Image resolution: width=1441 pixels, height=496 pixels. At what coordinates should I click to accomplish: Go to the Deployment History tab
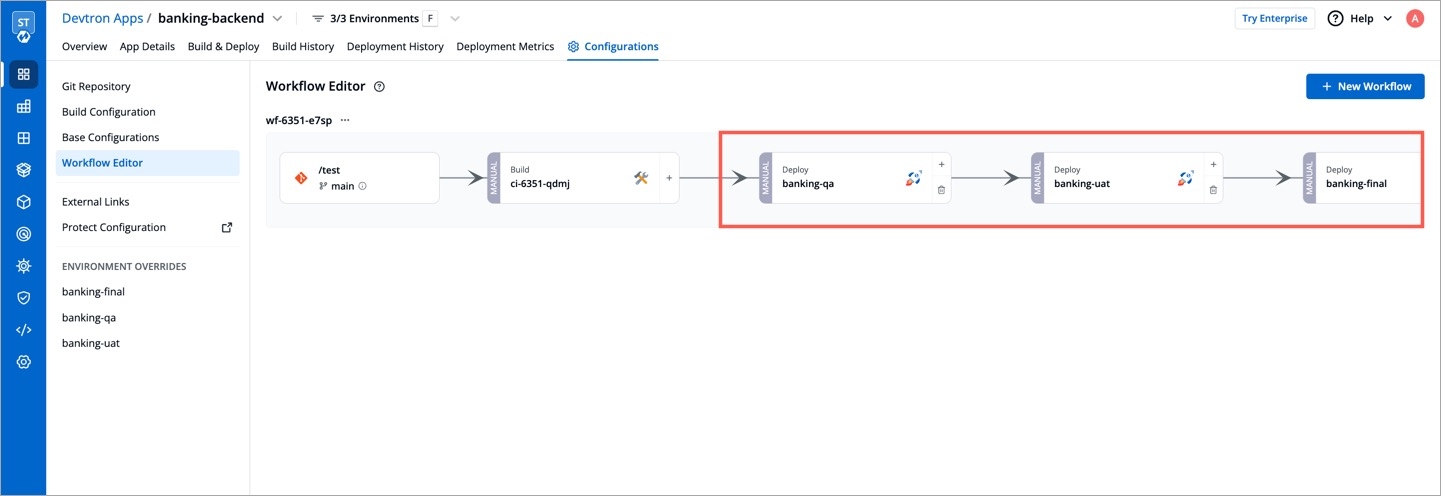pyautogui.click(x=395, y=46)
